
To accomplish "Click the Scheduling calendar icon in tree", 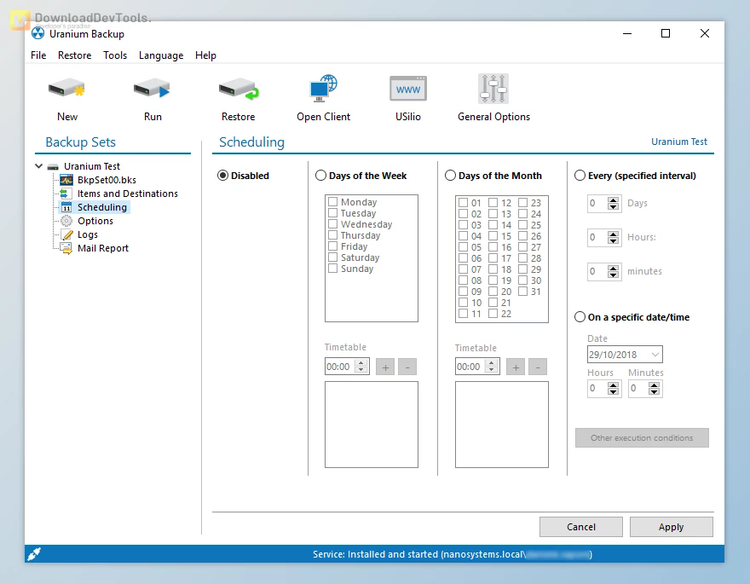I will coord(66,207).
